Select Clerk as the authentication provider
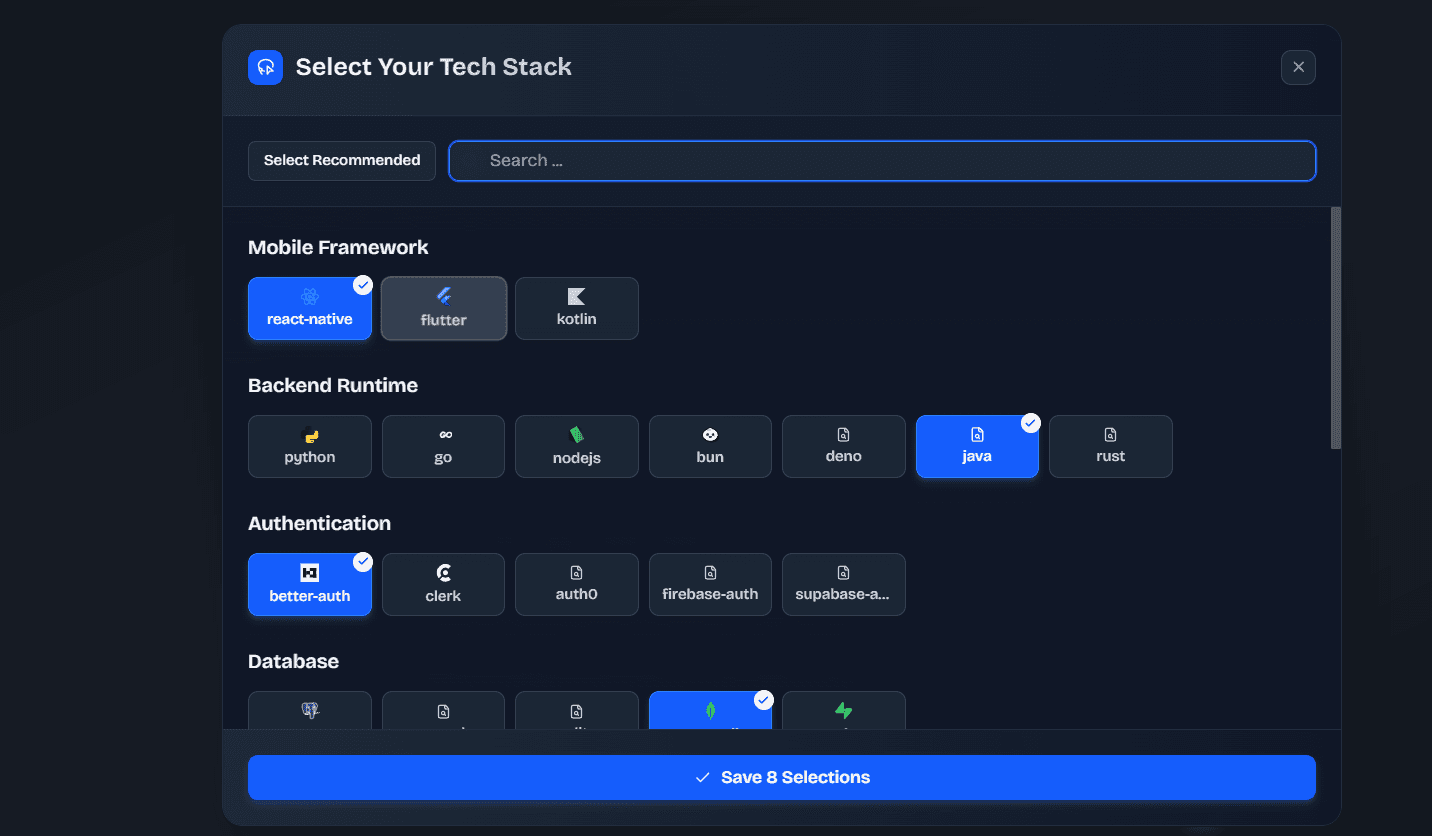 tap(443, 584)
